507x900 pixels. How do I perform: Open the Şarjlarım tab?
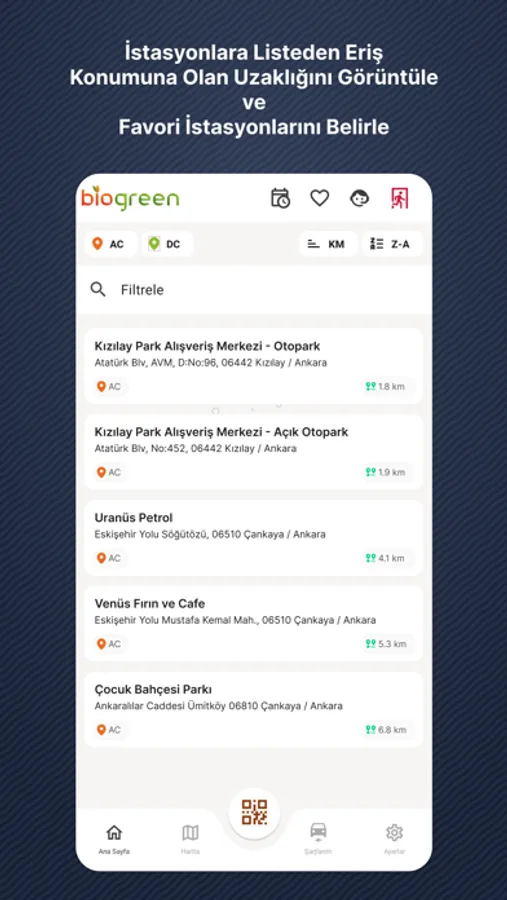(x=318, y=839)
